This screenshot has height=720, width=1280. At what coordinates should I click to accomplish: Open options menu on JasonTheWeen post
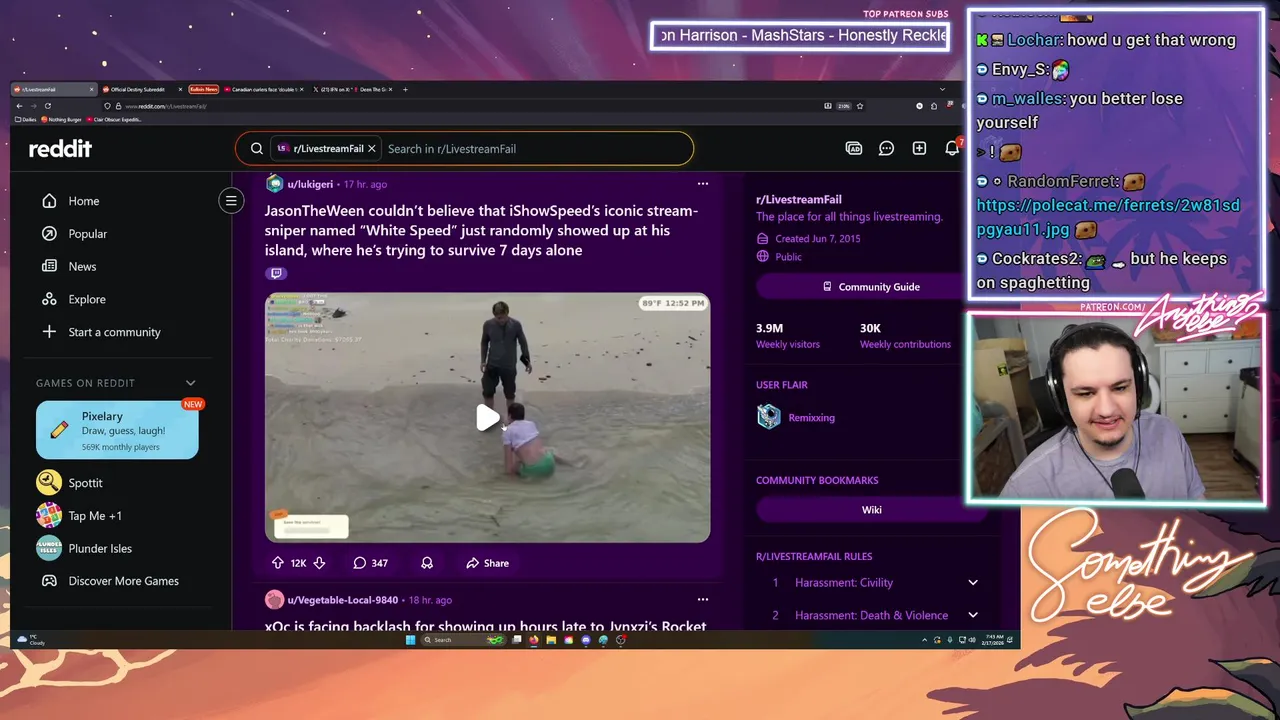click(703, 184)
